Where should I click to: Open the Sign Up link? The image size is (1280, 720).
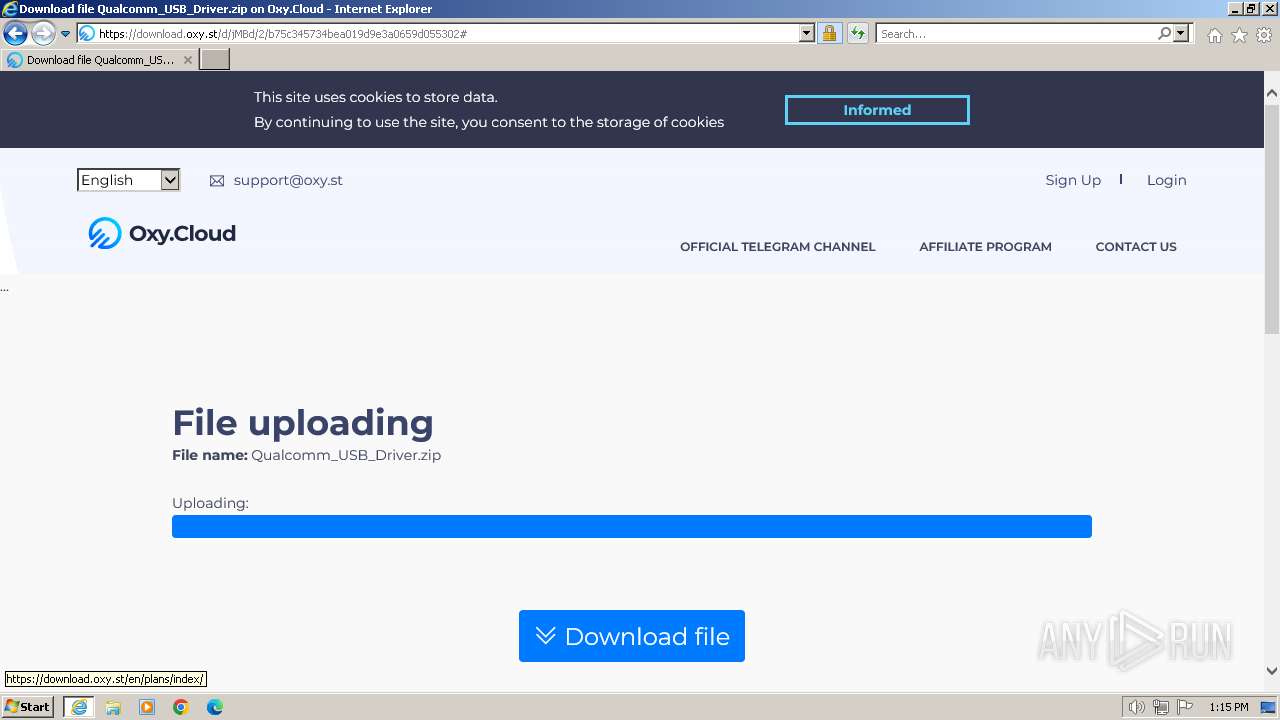click(x=1073, y=180)
